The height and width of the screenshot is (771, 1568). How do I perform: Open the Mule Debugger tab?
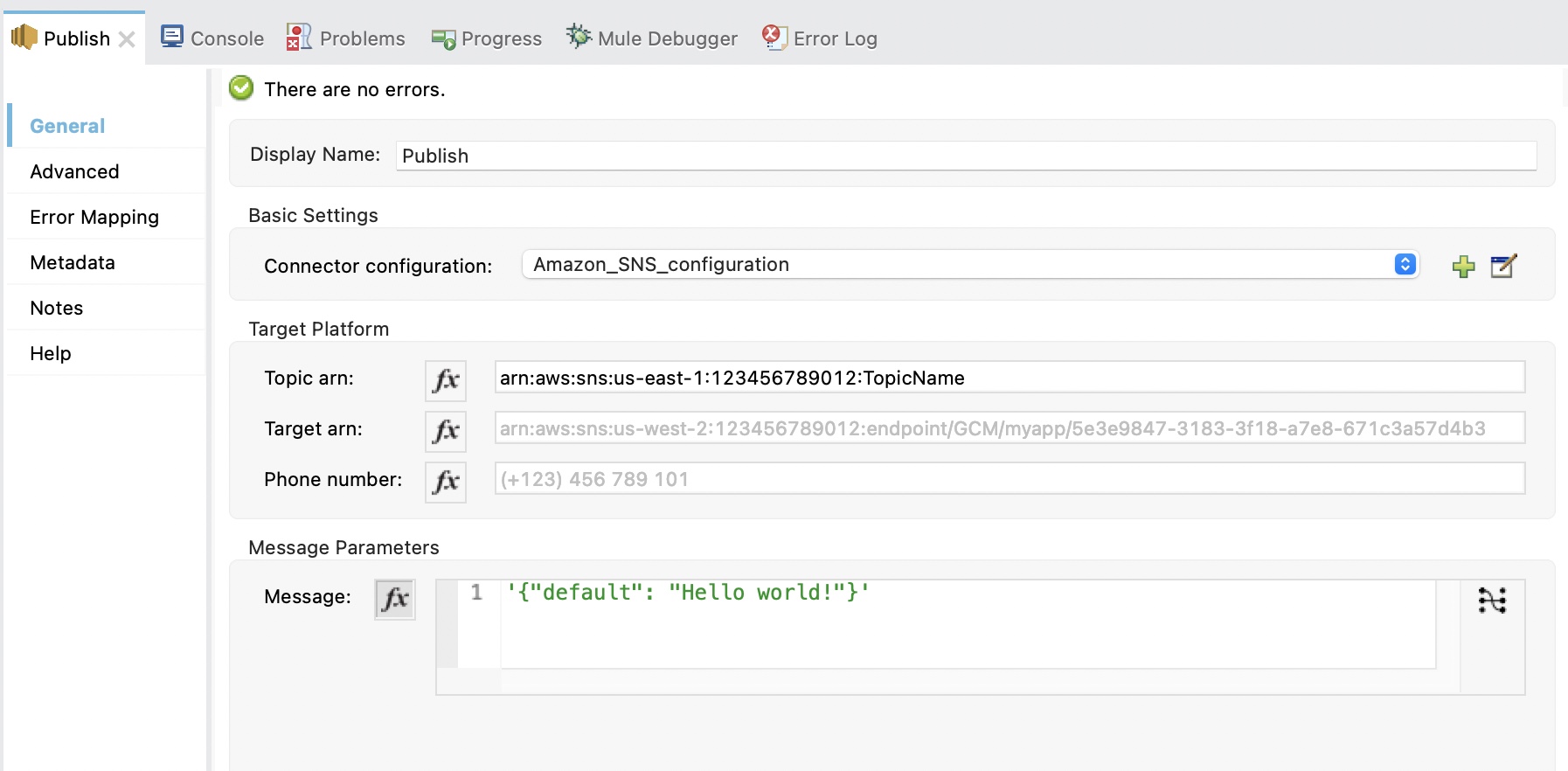652,38
